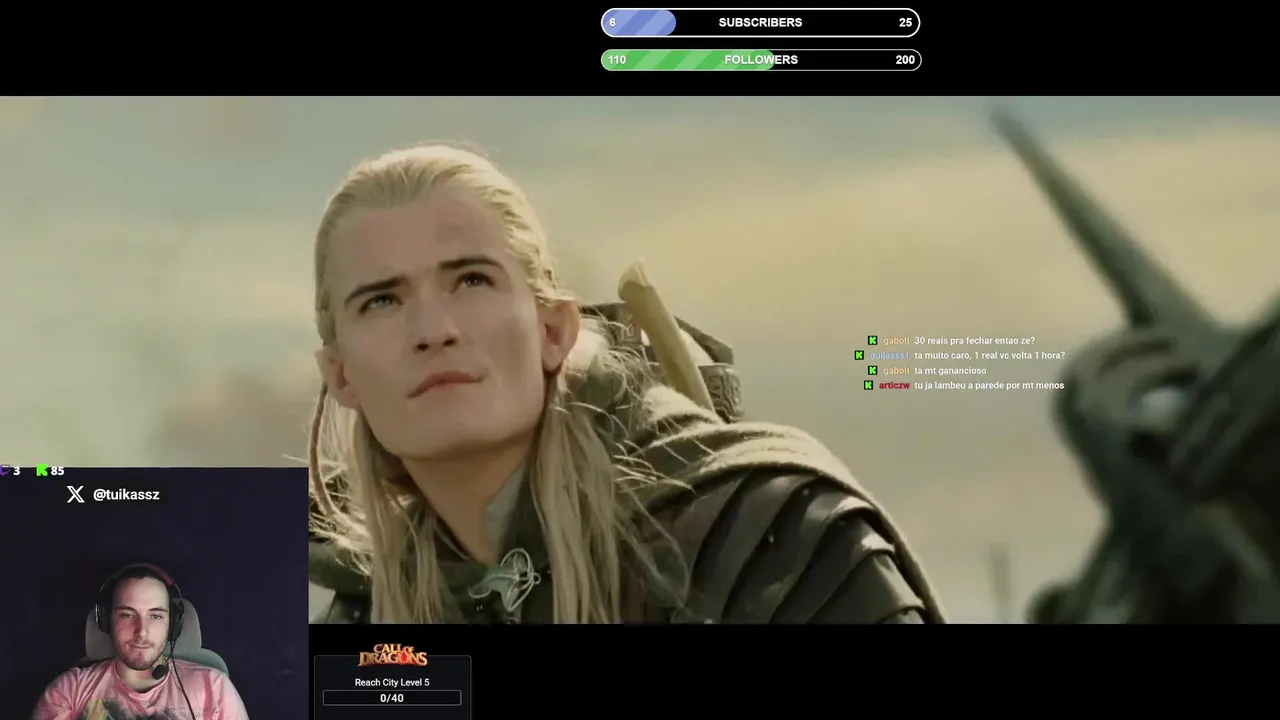1280x720 pixels.
Task: Click the @tuikassz handle text
Action: point(126,494)
